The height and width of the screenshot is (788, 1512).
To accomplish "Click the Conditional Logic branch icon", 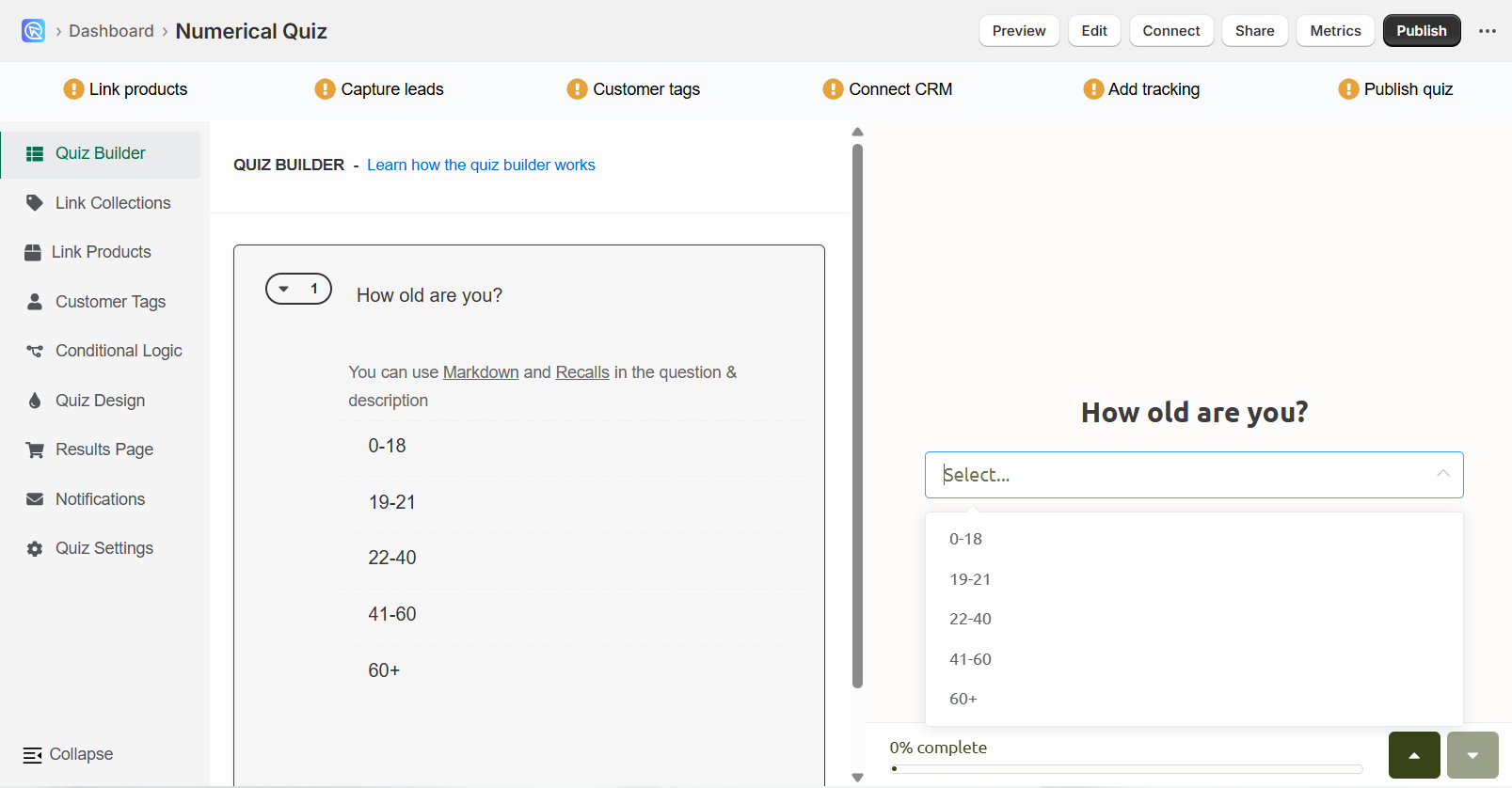I will (x=35, y=351).
